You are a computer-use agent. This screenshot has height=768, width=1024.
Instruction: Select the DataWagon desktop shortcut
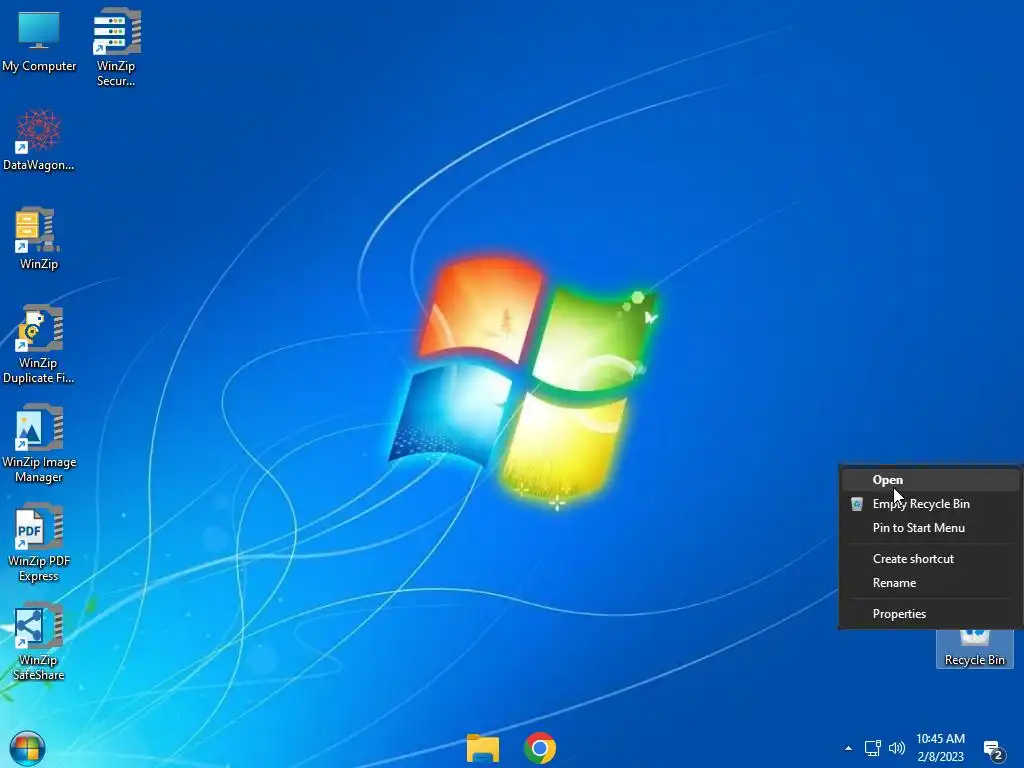(x=39, y=140)
